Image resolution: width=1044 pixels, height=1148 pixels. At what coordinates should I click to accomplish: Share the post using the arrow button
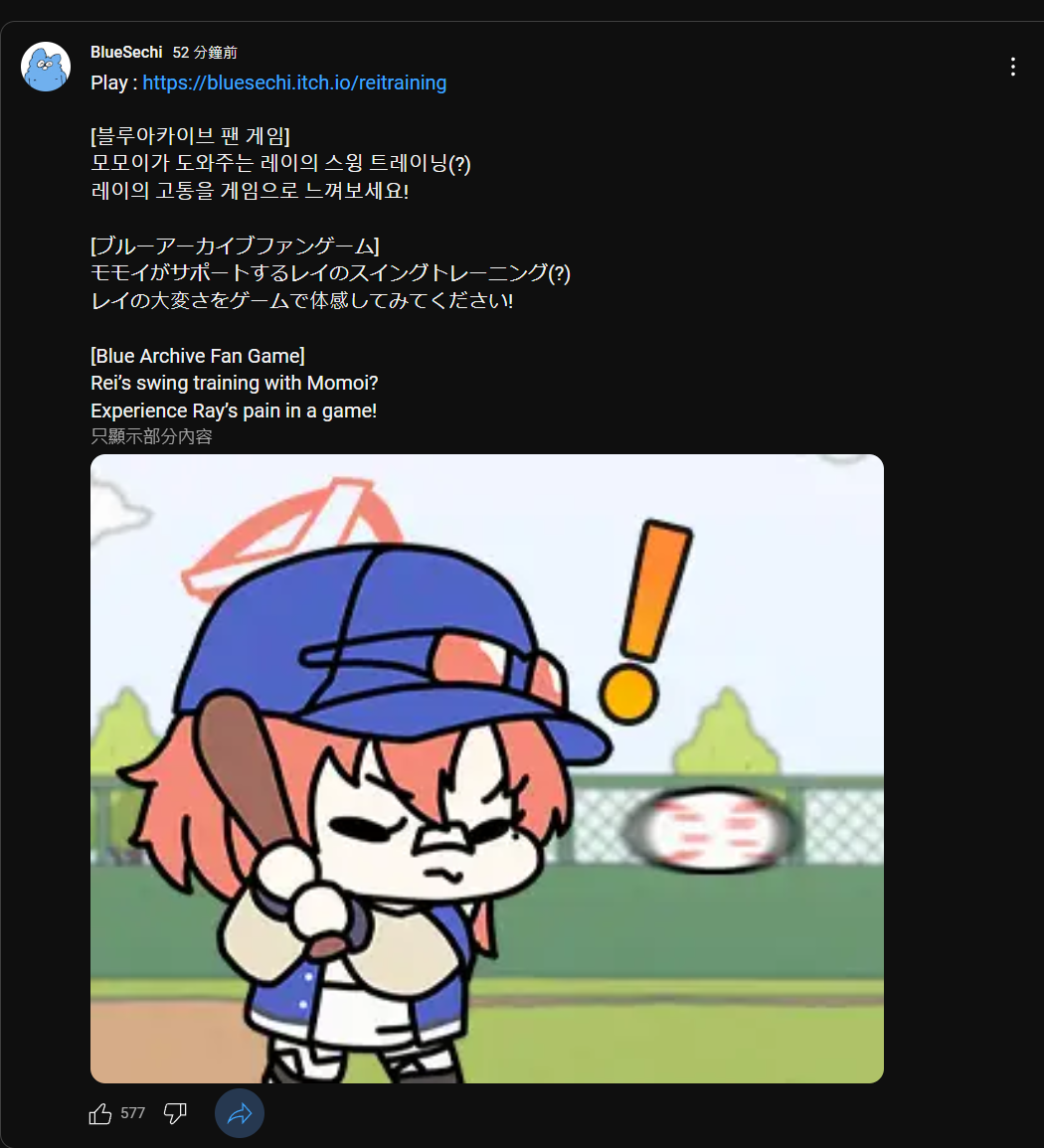click(x=240, y=1113)
